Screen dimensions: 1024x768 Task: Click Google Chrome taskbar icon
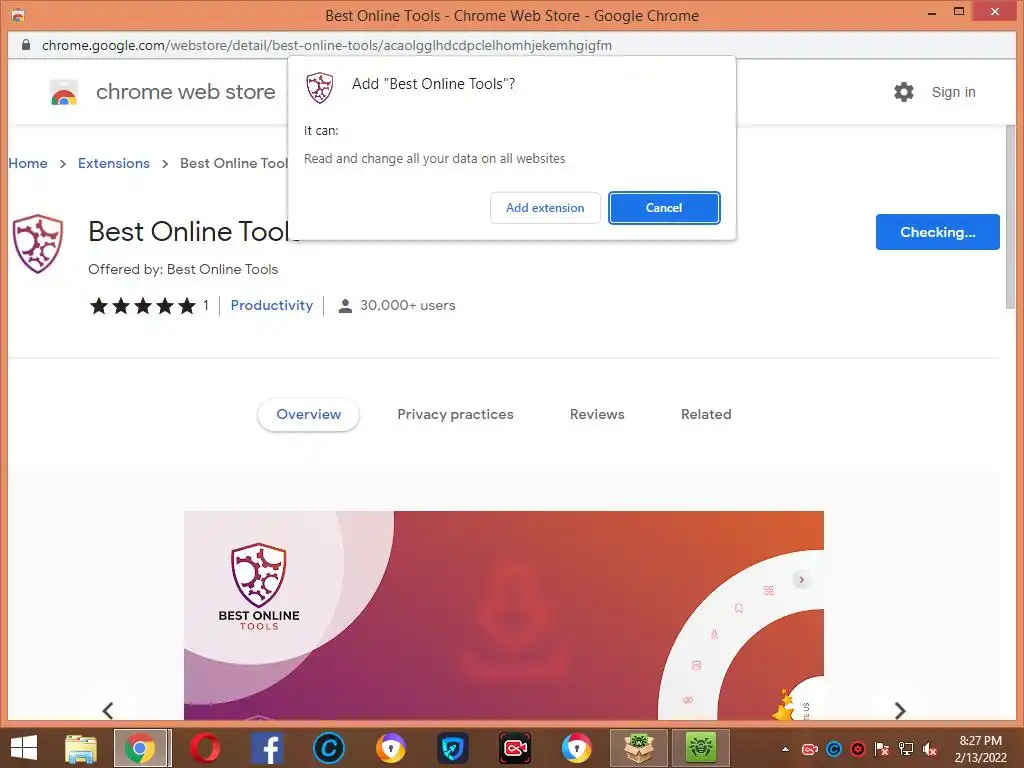pos(142,748)
